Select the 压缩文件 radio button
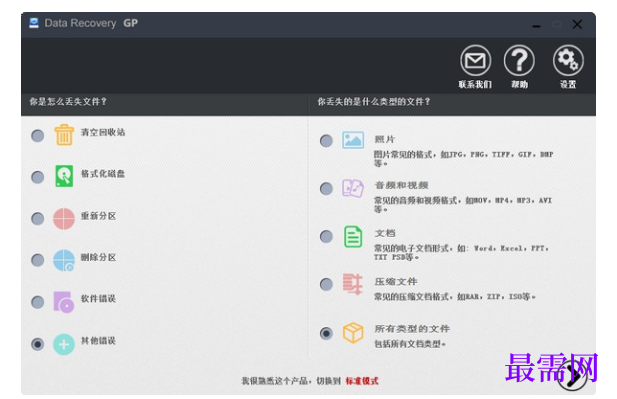 click(326, 284)
